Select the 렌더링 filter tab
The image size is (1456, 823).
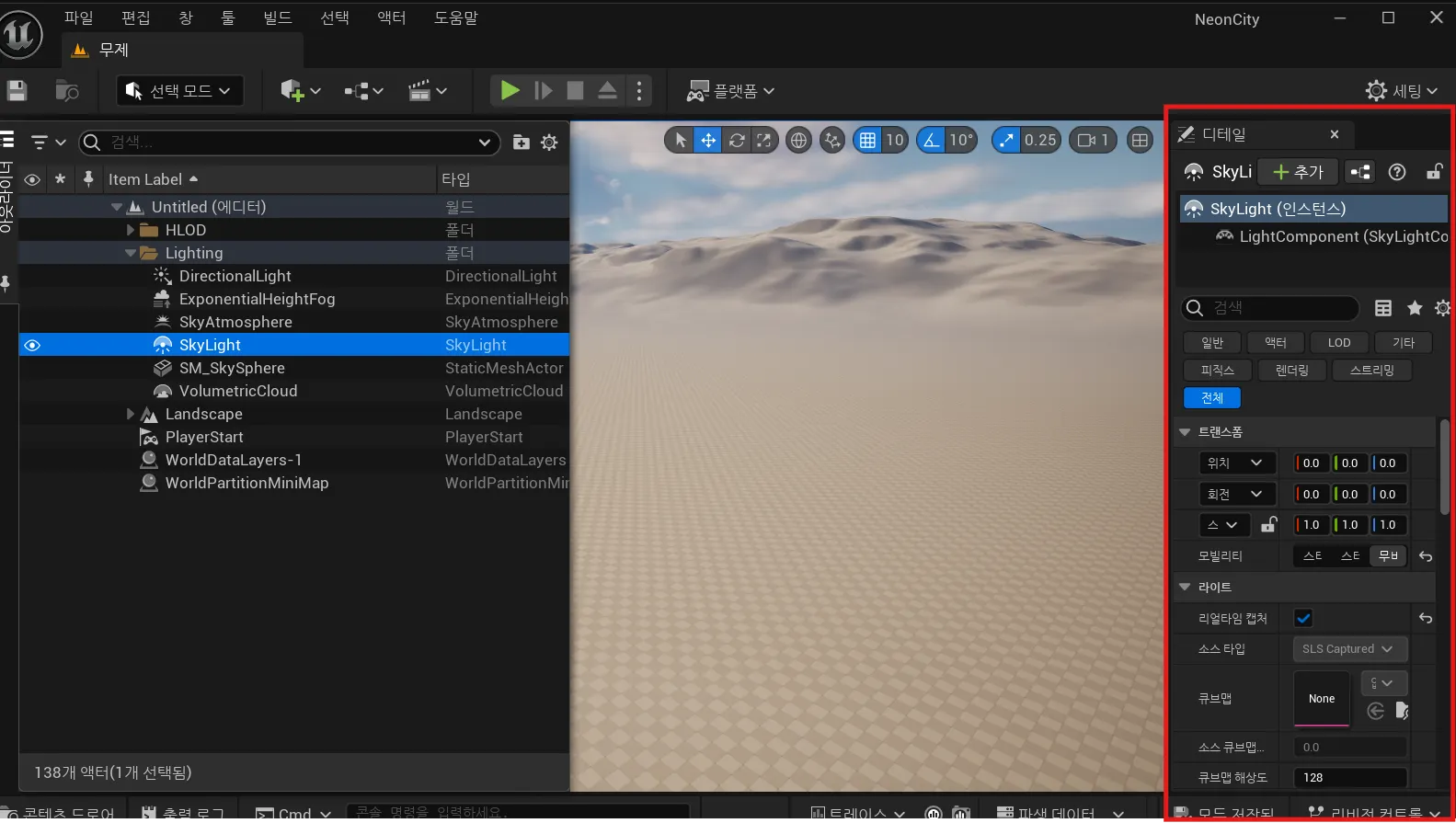(1291, 370)
